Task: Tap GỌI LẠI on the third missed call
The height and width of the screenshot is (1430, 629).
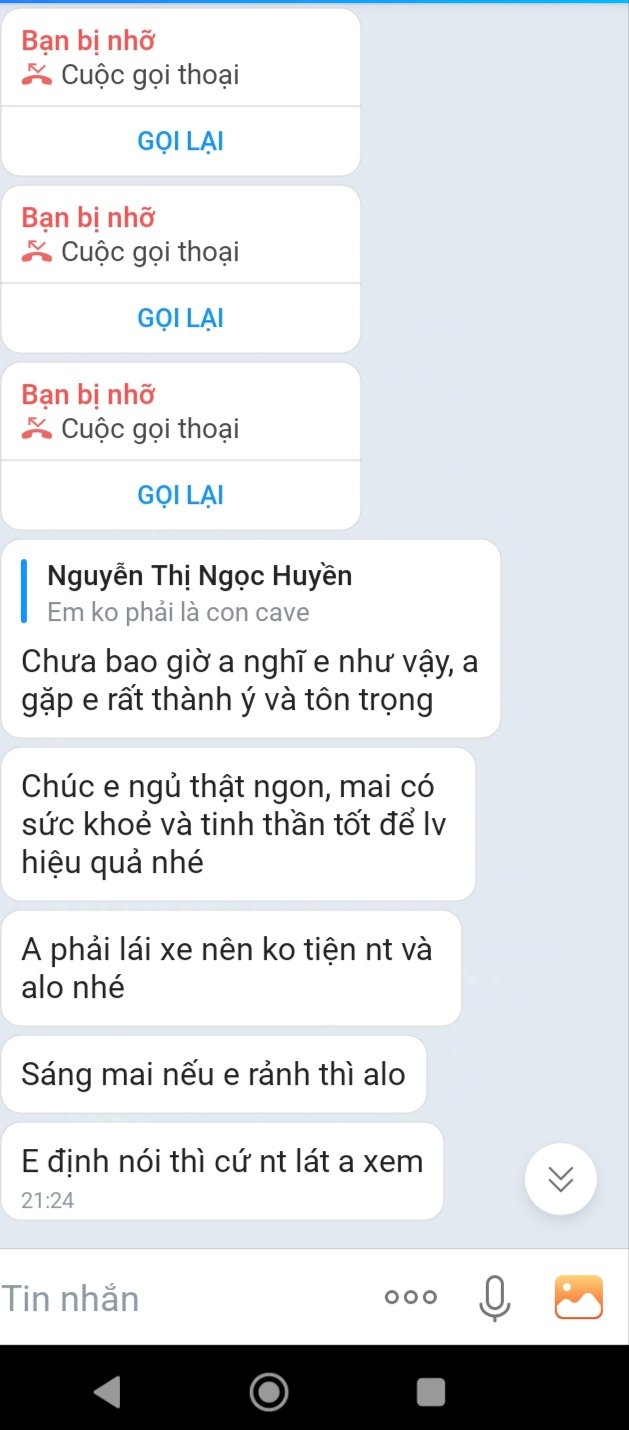Action: tap(181, 495)
